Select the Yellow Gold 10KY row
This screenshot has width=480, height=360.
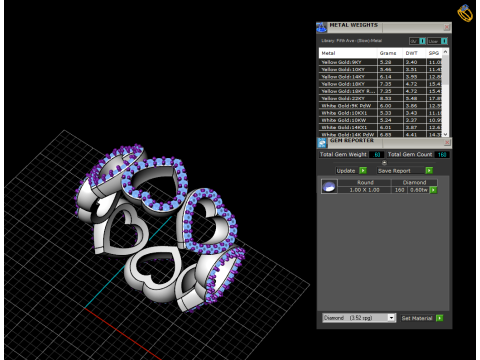(380, 69)
